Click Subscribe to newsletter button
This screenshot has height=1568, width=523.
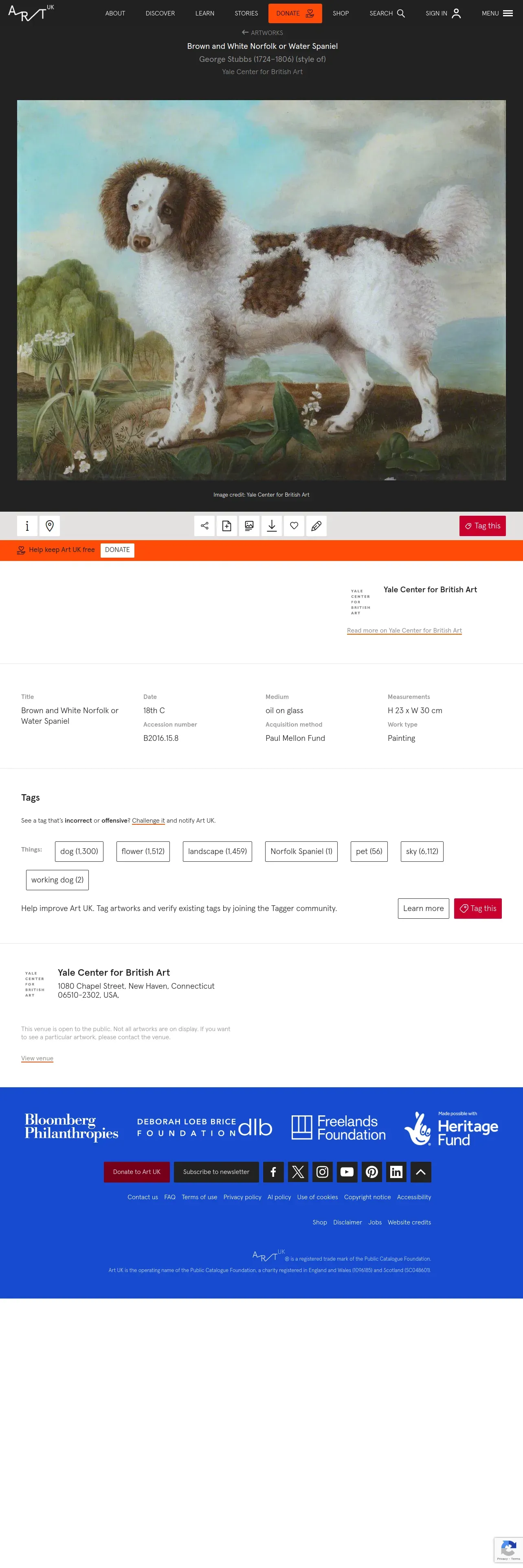(216, 1172)
